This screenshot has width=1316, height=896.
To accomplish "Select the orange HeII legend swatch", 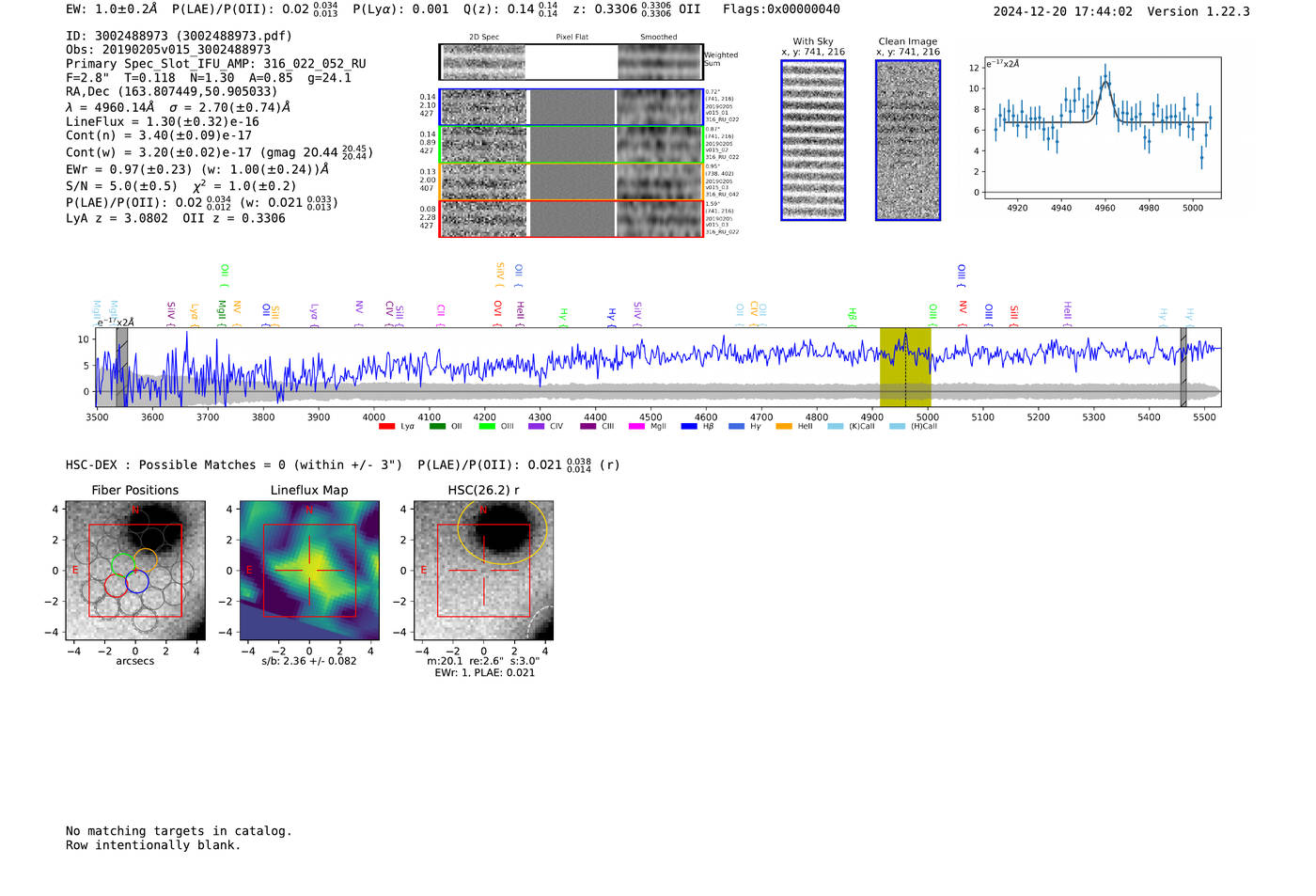I will (x=784, y=427).
